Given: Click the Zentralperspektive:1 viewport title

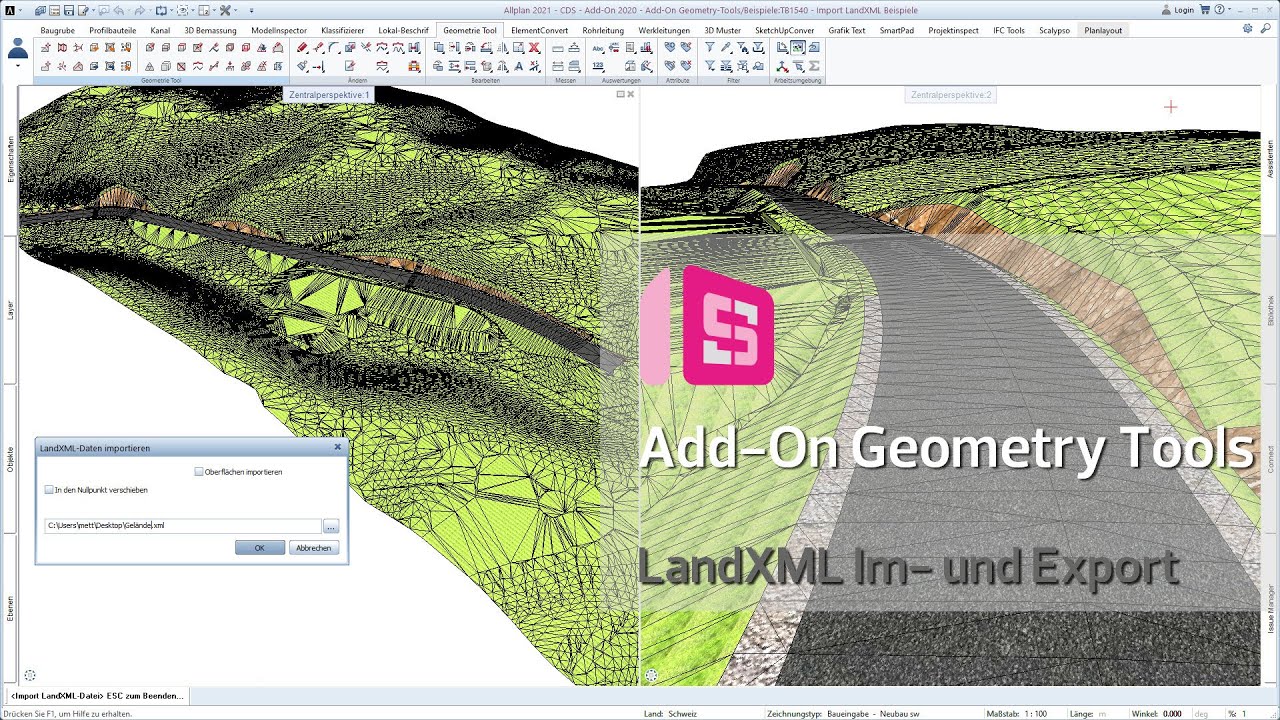Looking at the screenshot, I should 329,95.
